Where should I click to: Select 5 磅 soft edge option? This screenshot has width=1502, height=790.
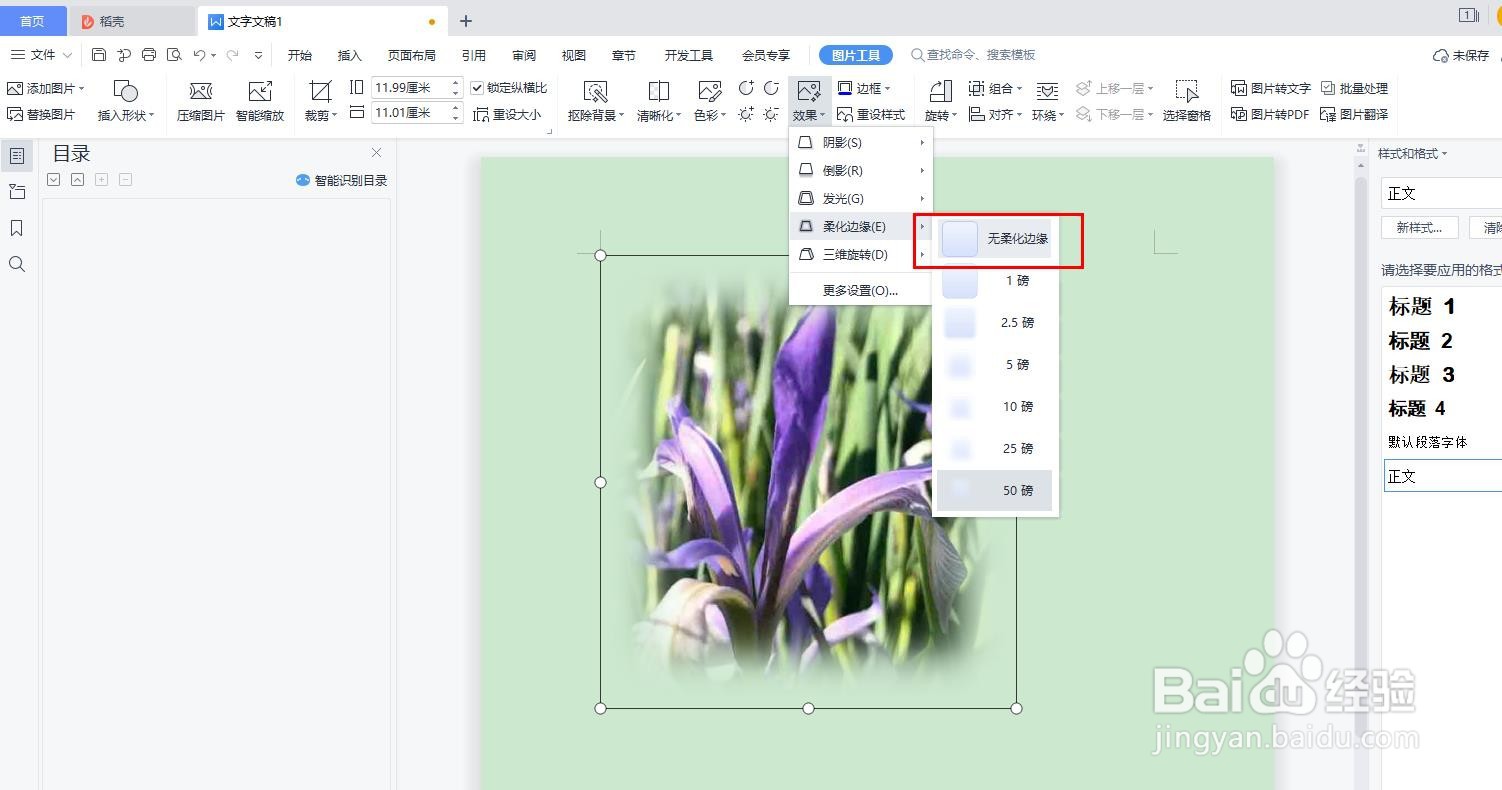(995, 365)
